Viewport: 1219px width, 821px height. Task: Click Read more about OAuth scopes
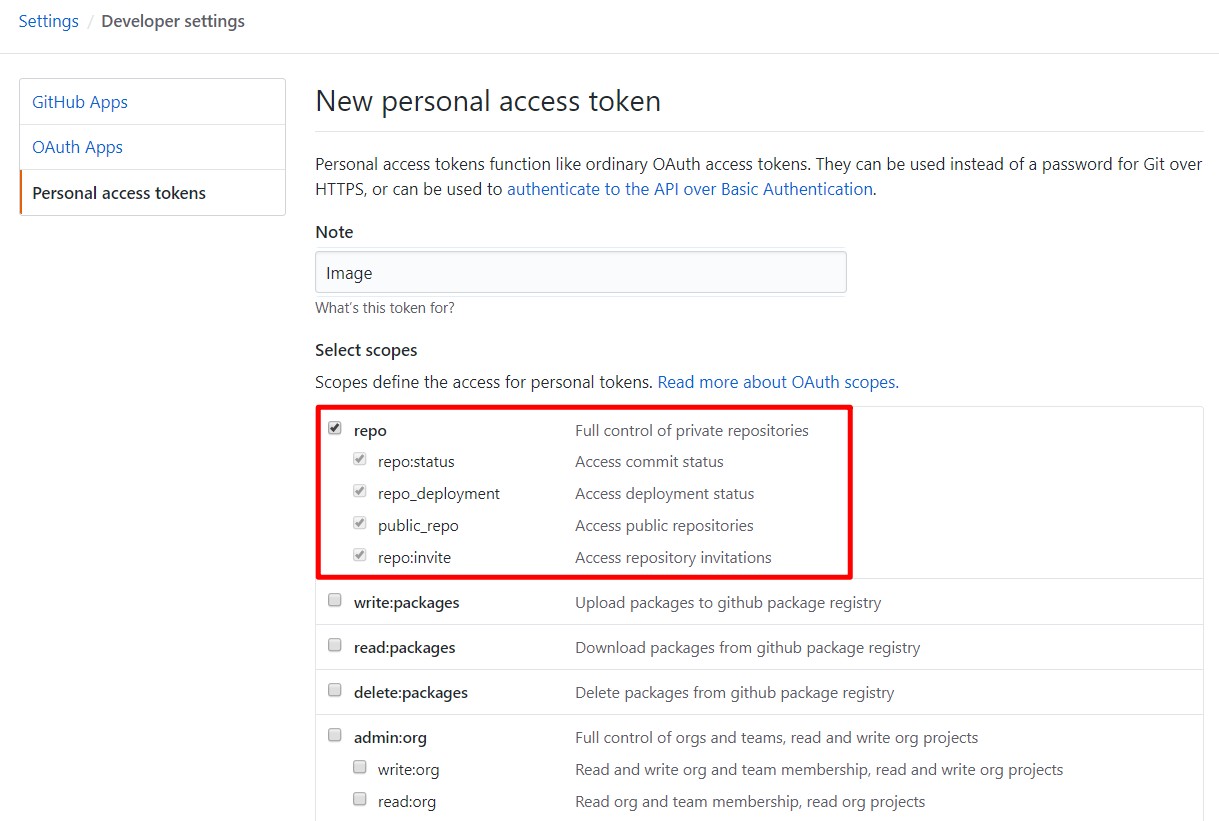click(x=778, y=382)
